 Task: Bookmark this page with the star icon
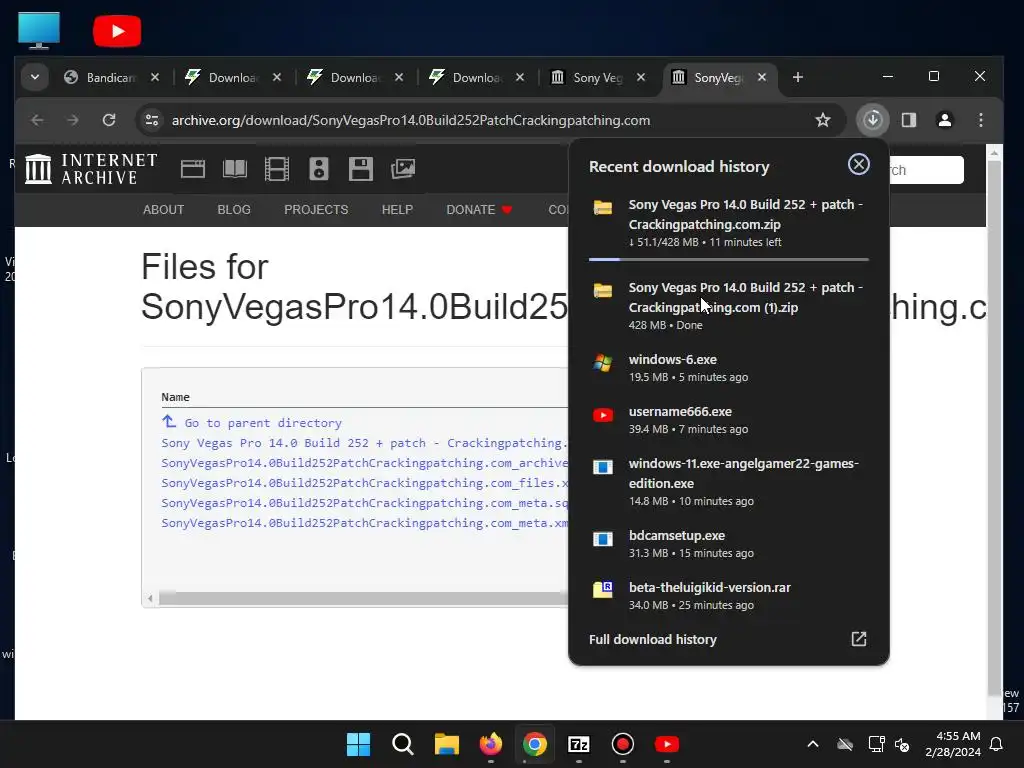point(823,120)
